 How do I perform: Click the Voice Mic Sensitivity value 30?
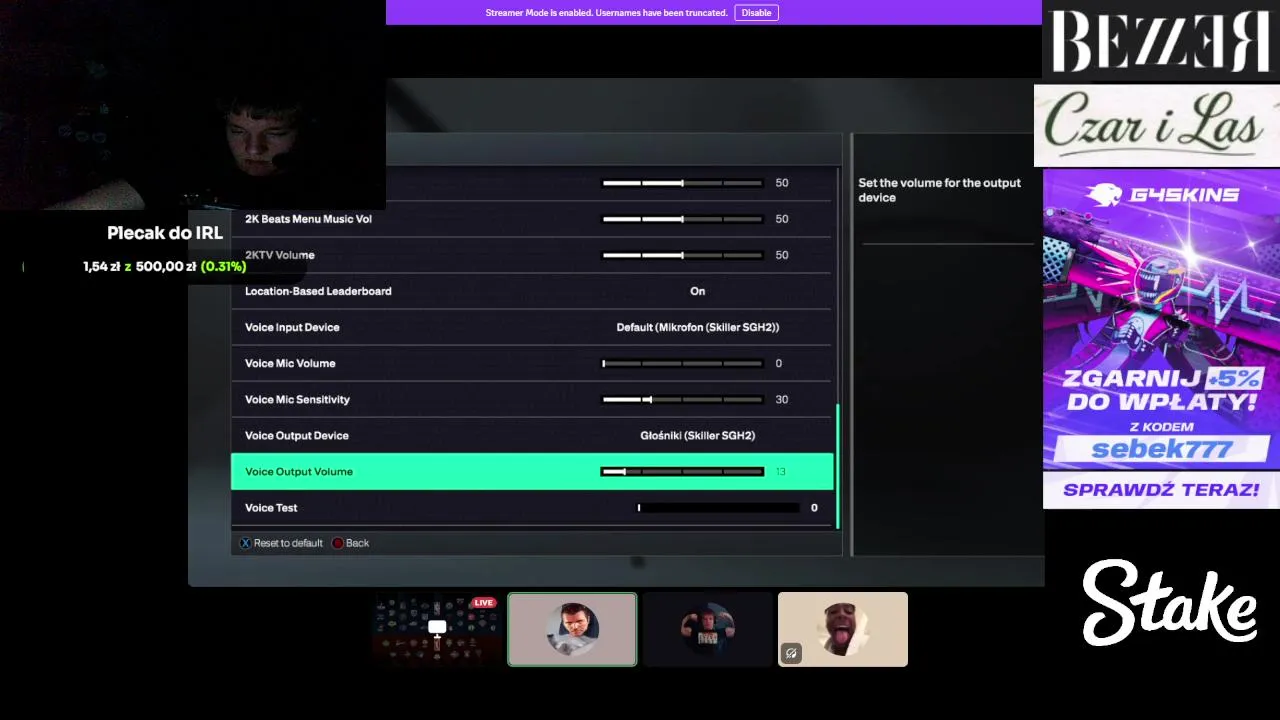(x=782, y=400)
